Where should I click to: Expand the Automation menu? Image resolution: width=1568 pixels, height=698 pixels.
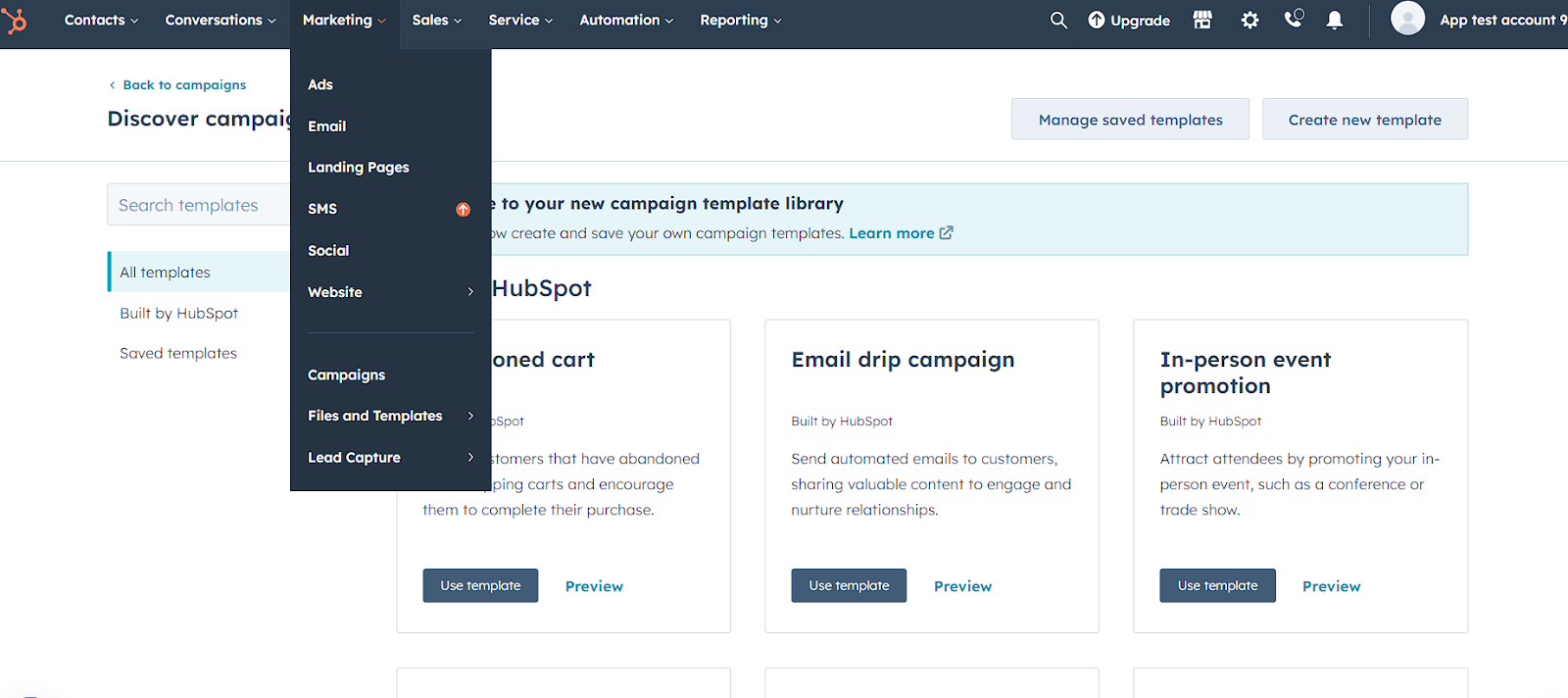[626, 20]
